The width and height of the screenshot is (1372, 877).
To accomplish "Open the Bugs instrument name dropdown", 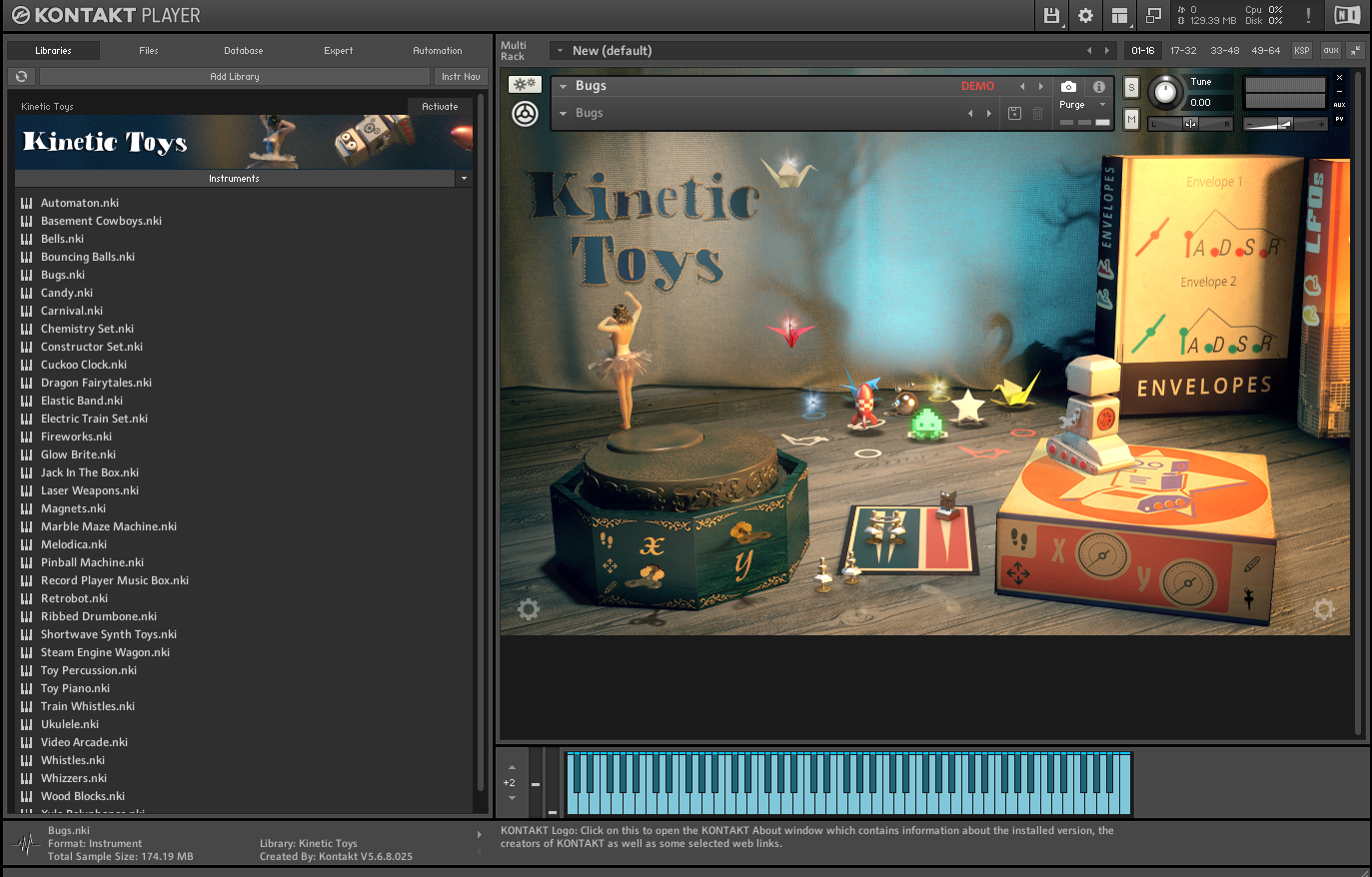I will pos(563,87).
